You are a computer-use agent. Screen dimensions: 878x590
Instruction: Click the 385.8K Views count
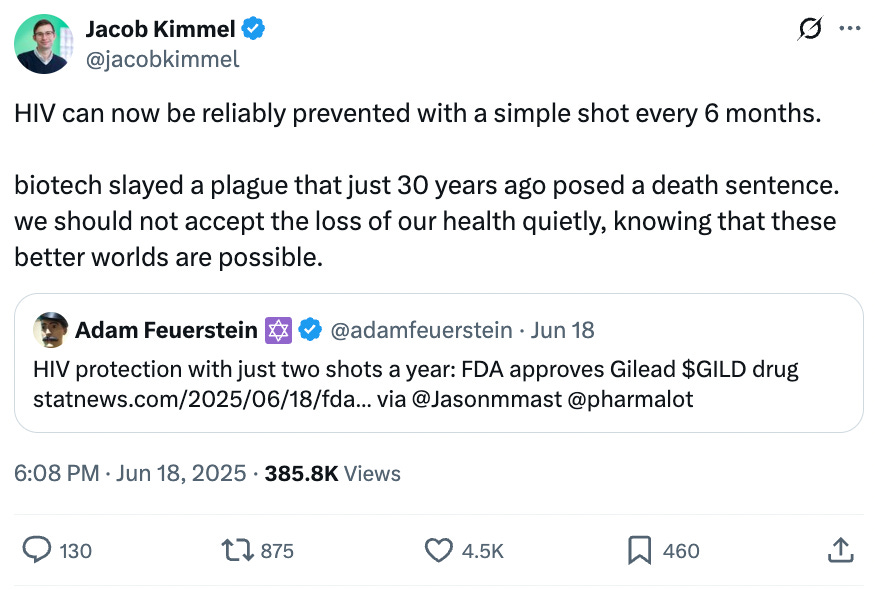pyautogui.click(x=333, y=474)
